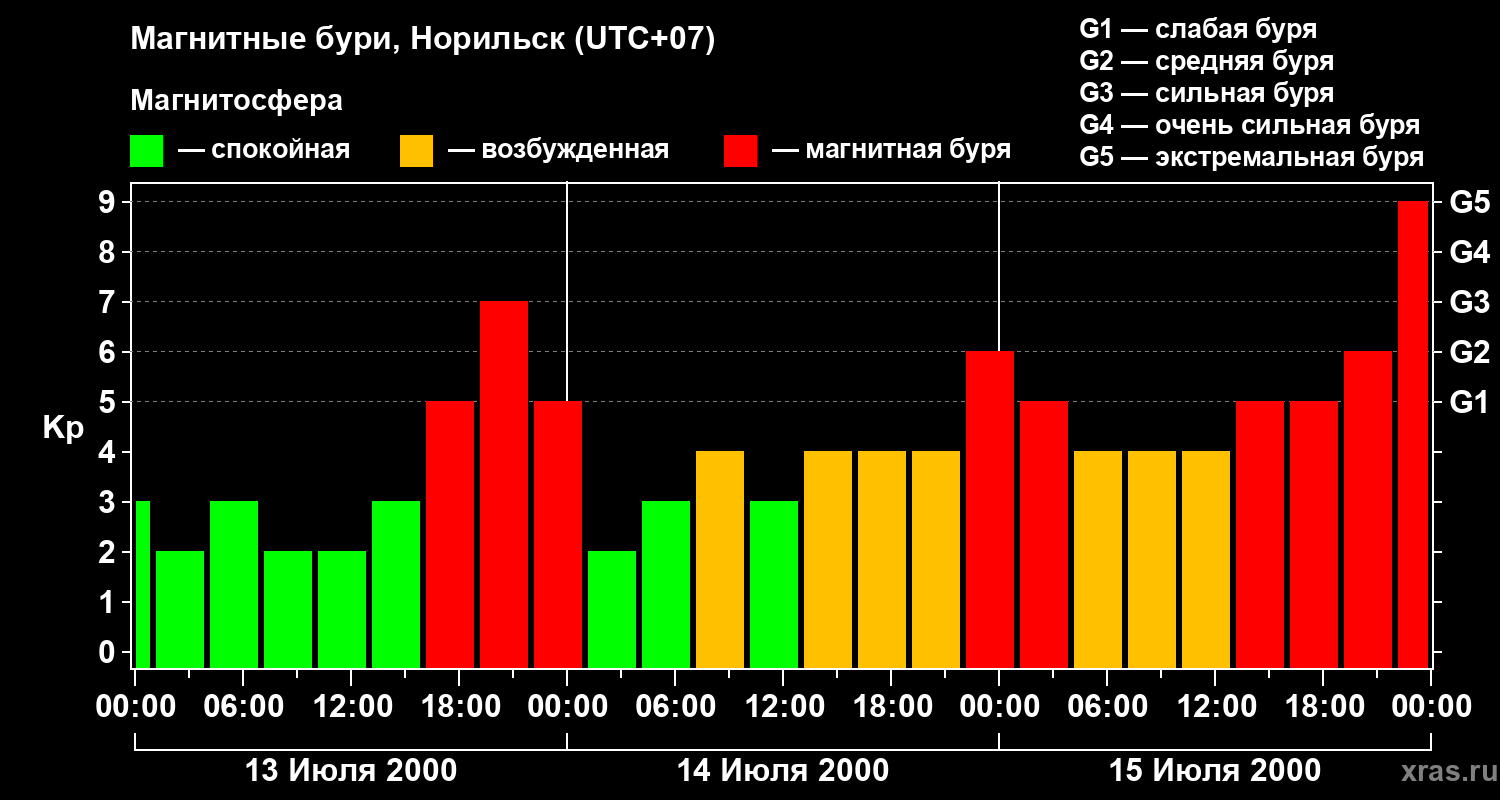The width and height of the screenshot is (1500, 800).
Task: Click the standalone 'G5' right-axis label
Action: click(1469, 203)
